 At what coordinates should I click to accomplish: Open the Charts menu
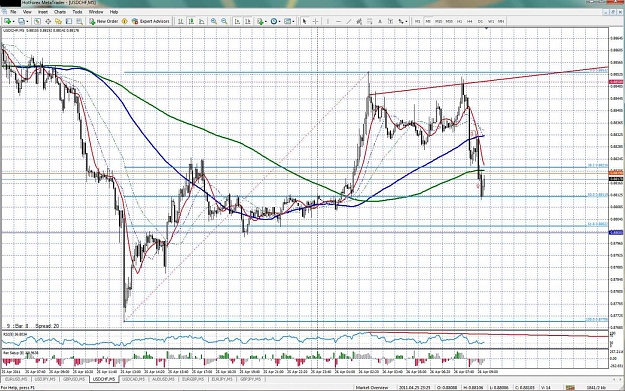click(60, 12)
